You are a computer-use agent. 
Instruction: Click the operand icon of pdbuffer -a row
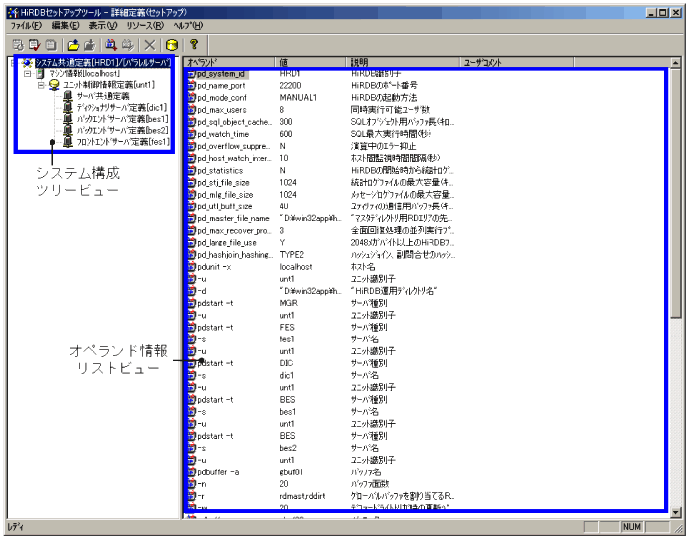coord(191,472)
